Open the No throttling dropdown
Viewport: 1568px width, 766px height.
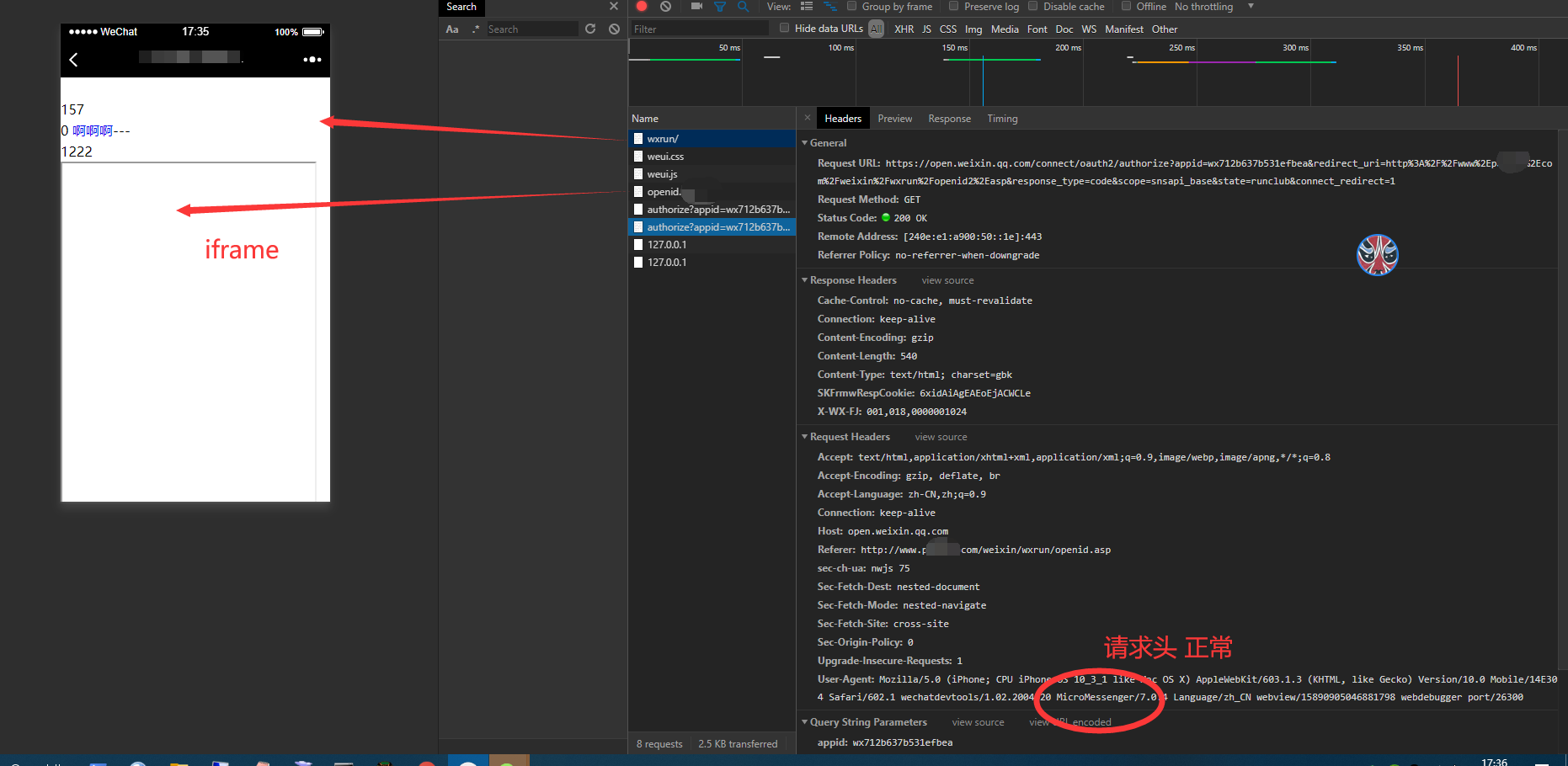(1214, 7)
